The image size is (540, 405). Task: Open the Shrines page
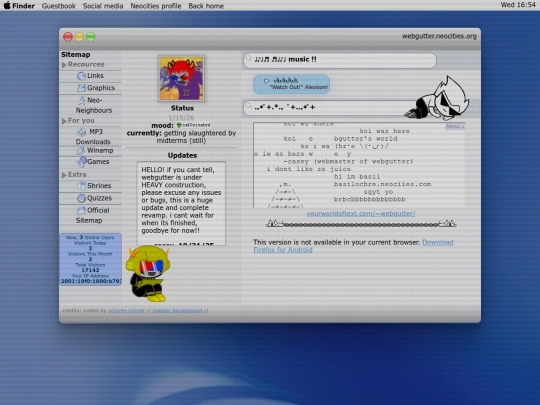click(x=99, y=186)
